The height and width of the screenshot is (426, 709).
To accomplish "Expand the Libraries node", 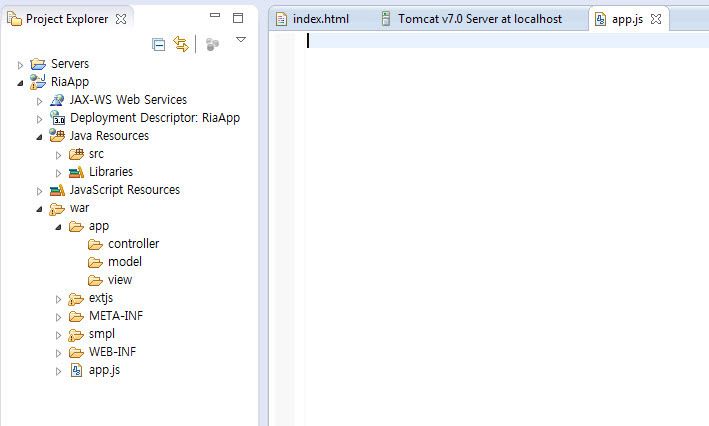I will click(x=58, y=173).
